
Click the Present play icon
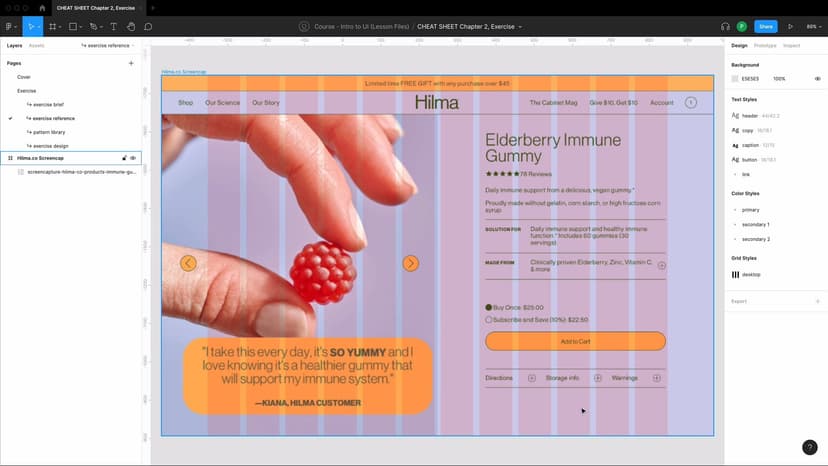[791, 26]
